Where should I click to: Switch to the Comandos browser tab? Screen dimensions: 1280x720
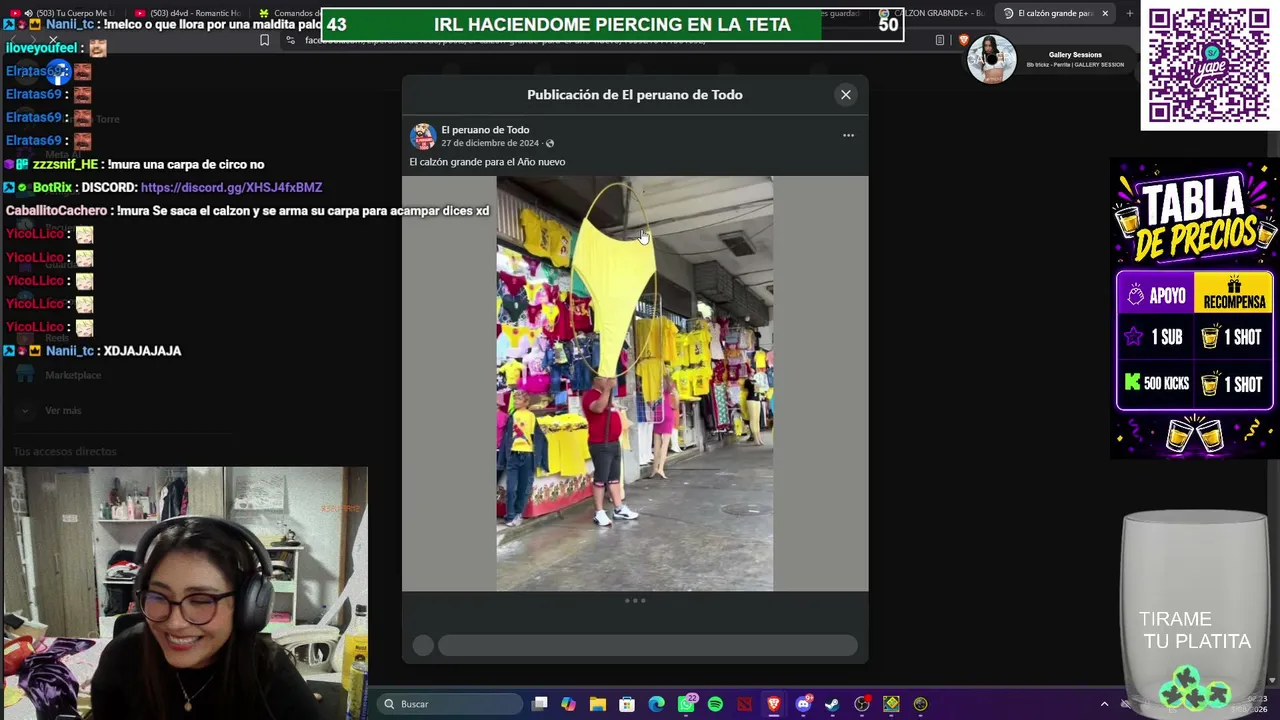tap(288, 13)
